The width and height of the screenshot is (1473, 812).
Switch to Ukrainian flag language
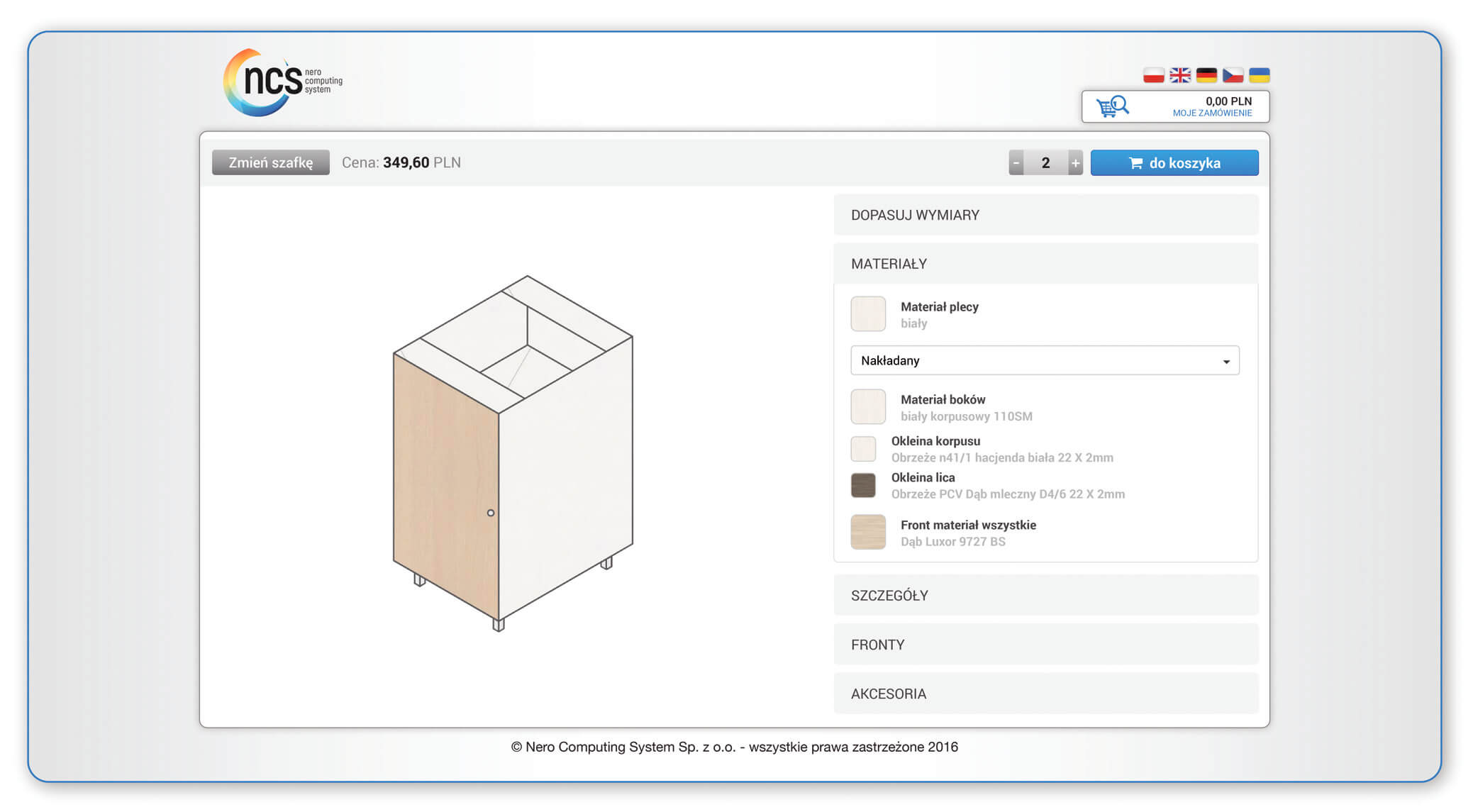[x=1259, y=75]
